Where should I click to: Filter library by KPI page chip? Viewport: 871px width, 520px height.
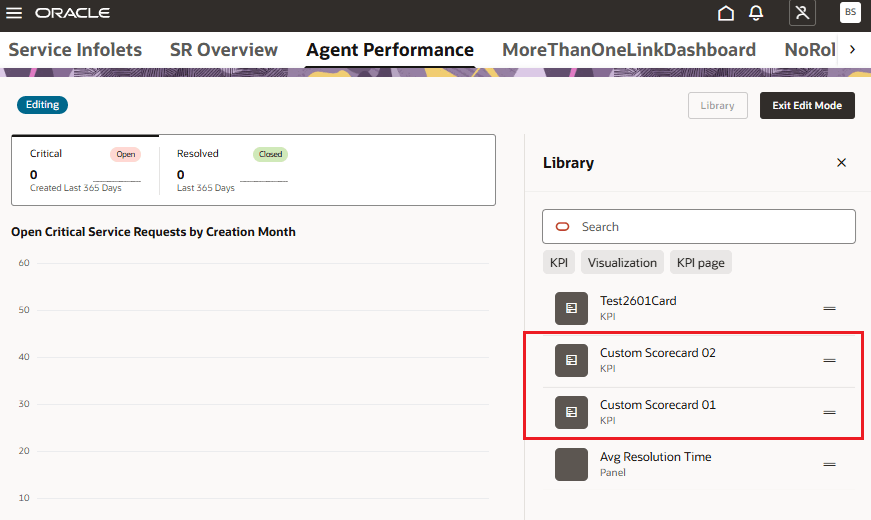click(x=700, y=262)
